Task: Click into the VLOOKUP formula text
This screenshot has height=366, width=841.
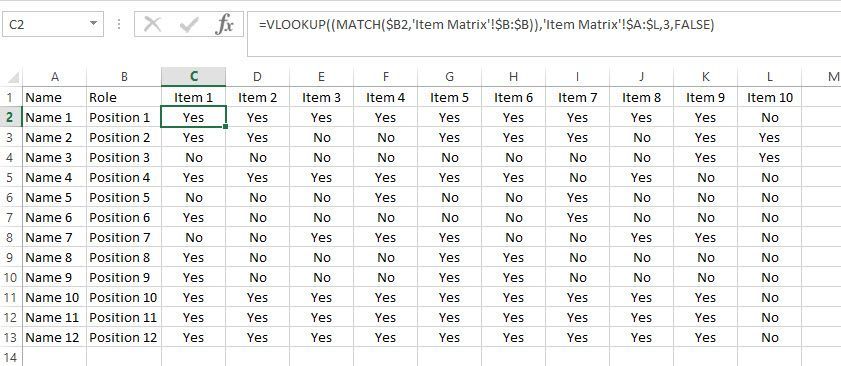Action: point(486,25)
